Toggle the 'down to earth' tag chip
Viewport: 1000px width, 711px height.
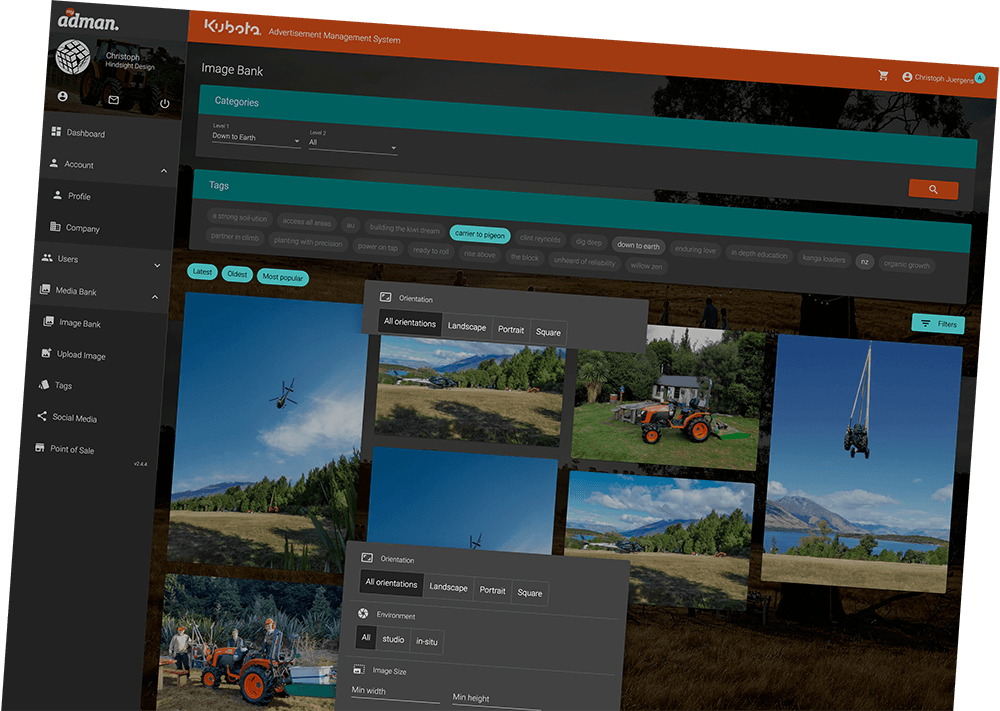click(638, 245)
